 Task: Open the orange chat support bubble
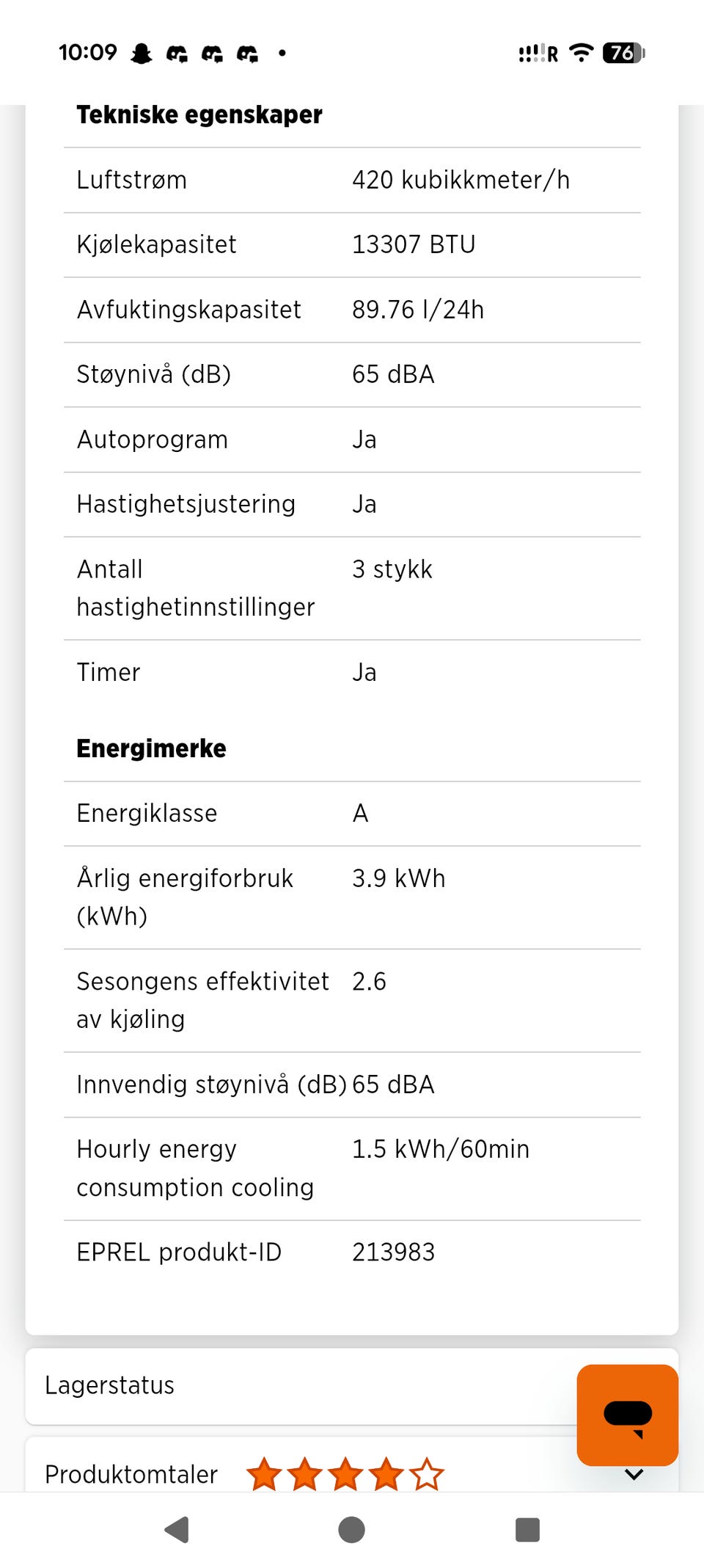coord(627,1415)
